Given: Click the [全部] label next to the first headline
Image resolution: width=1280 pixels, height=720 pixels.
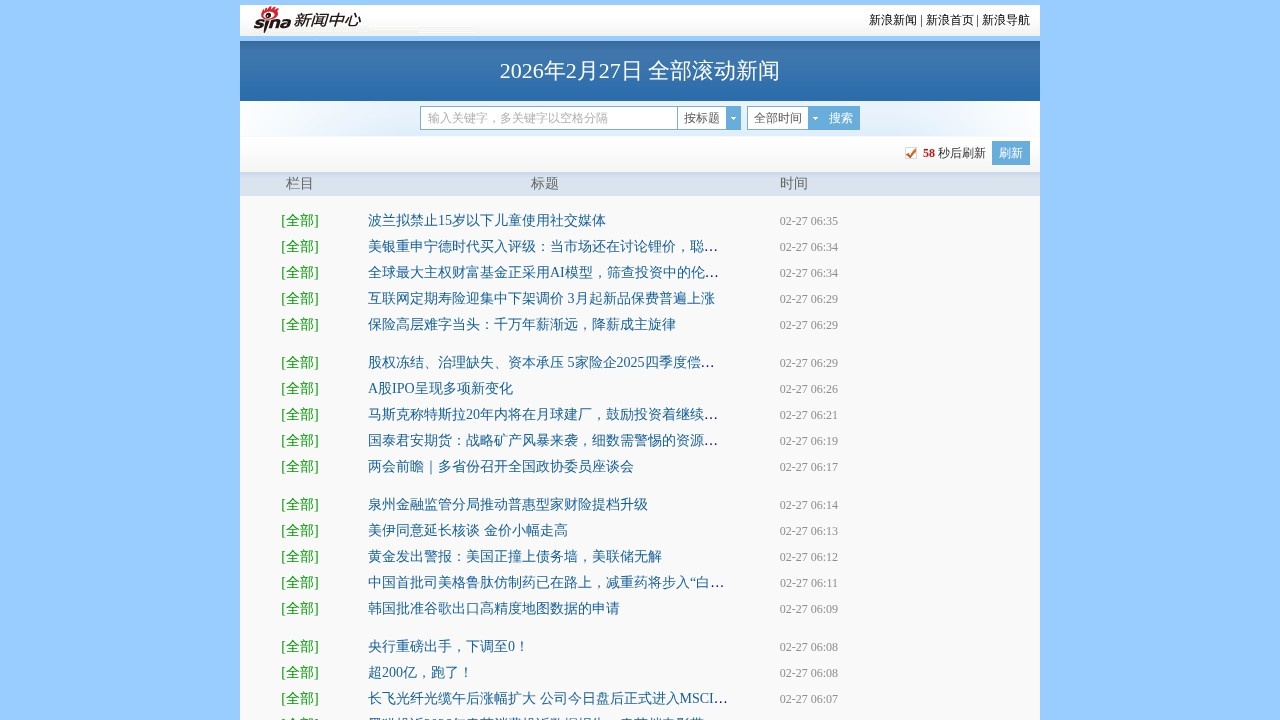Looking at the screenshot, I should 300,220.
